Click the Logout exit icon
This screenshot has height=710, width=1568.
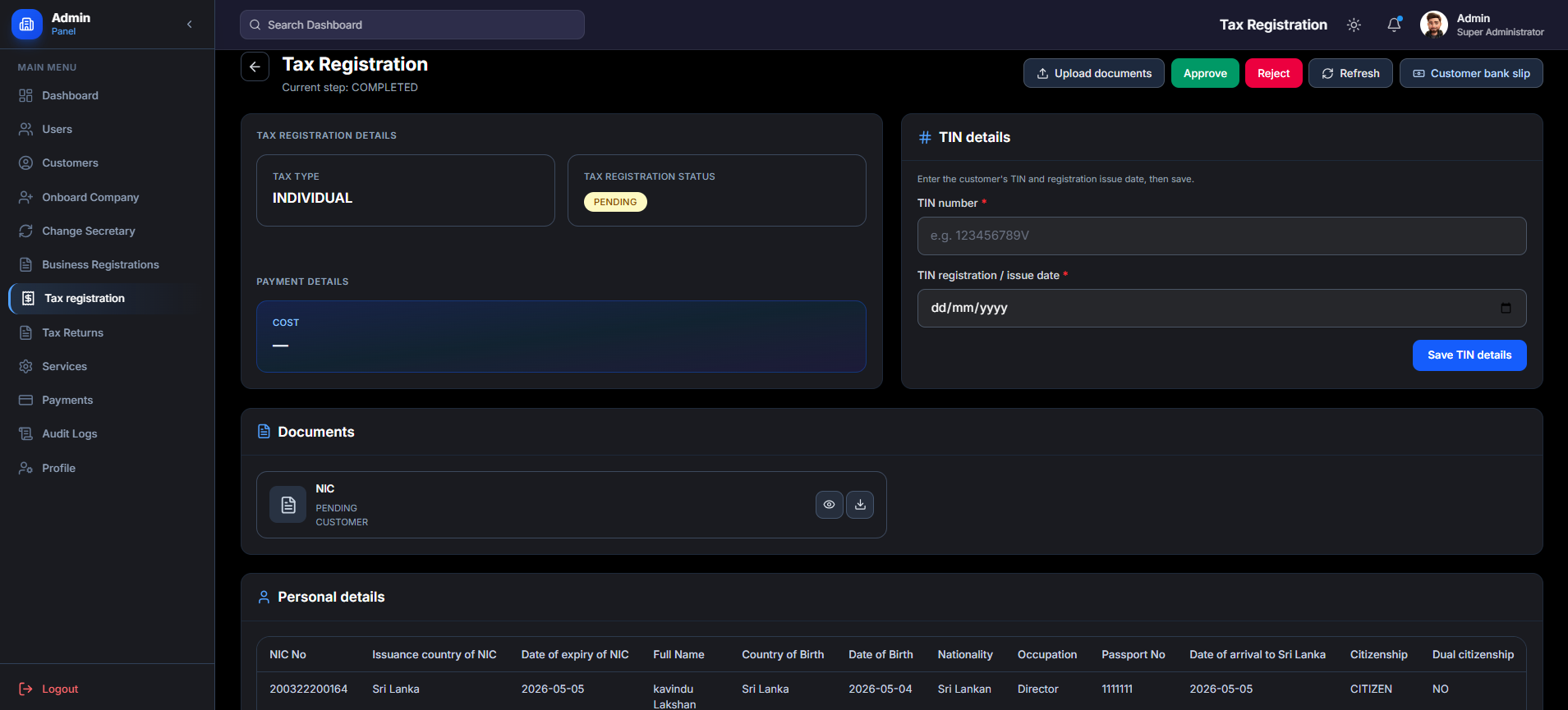click(25, 689)
